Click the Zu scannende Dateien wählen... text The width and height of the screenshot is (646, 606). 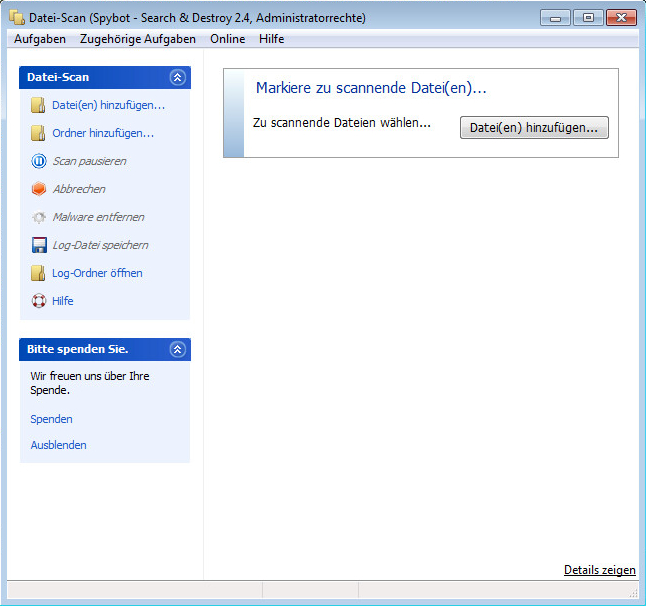tap(342, 122)
